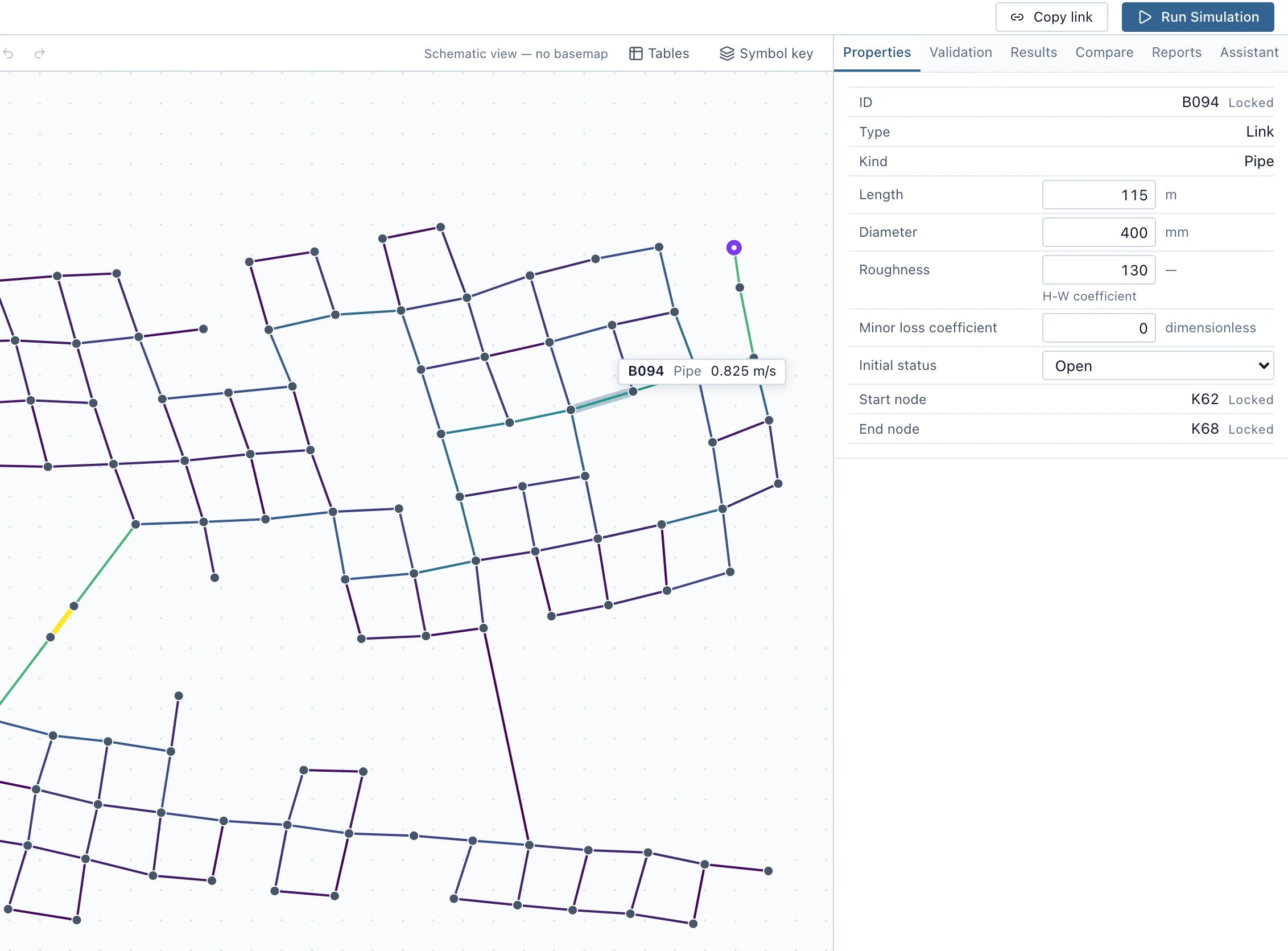Select the yellow highlighted pipe segment
1288x951 pixels.
click(62, 621)
